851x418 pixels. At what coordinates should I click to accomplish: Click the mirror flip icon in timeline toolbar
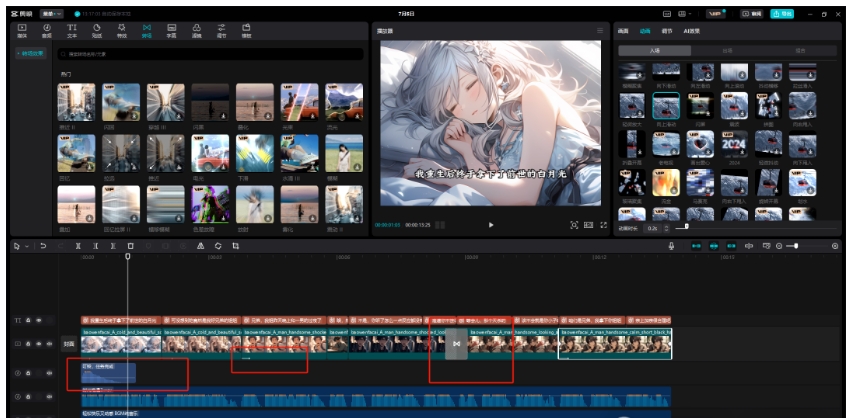tap(200, 246)
